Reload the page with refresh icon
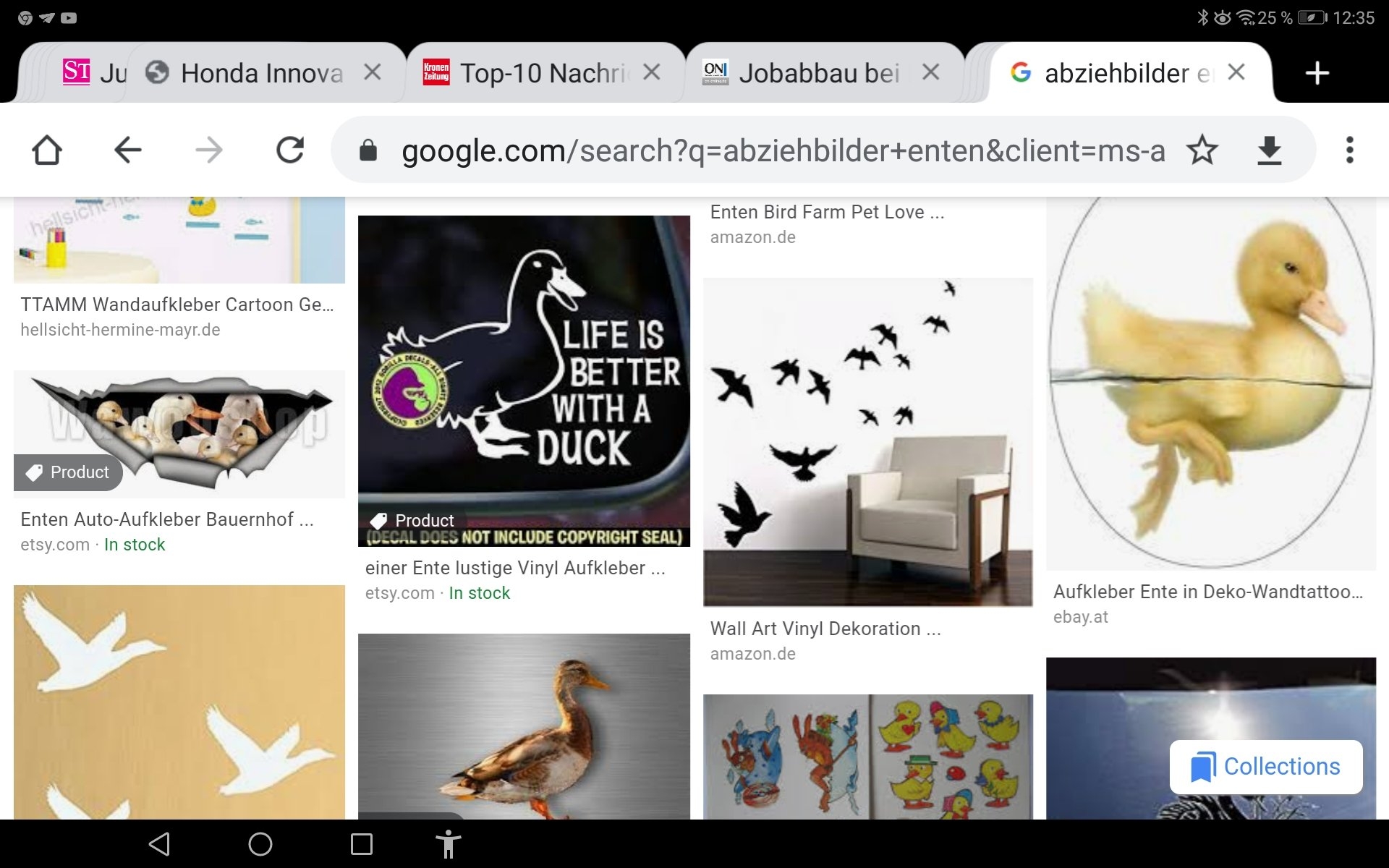The image size is (1389, 868). pyautogui.click(x=290, y=150)
